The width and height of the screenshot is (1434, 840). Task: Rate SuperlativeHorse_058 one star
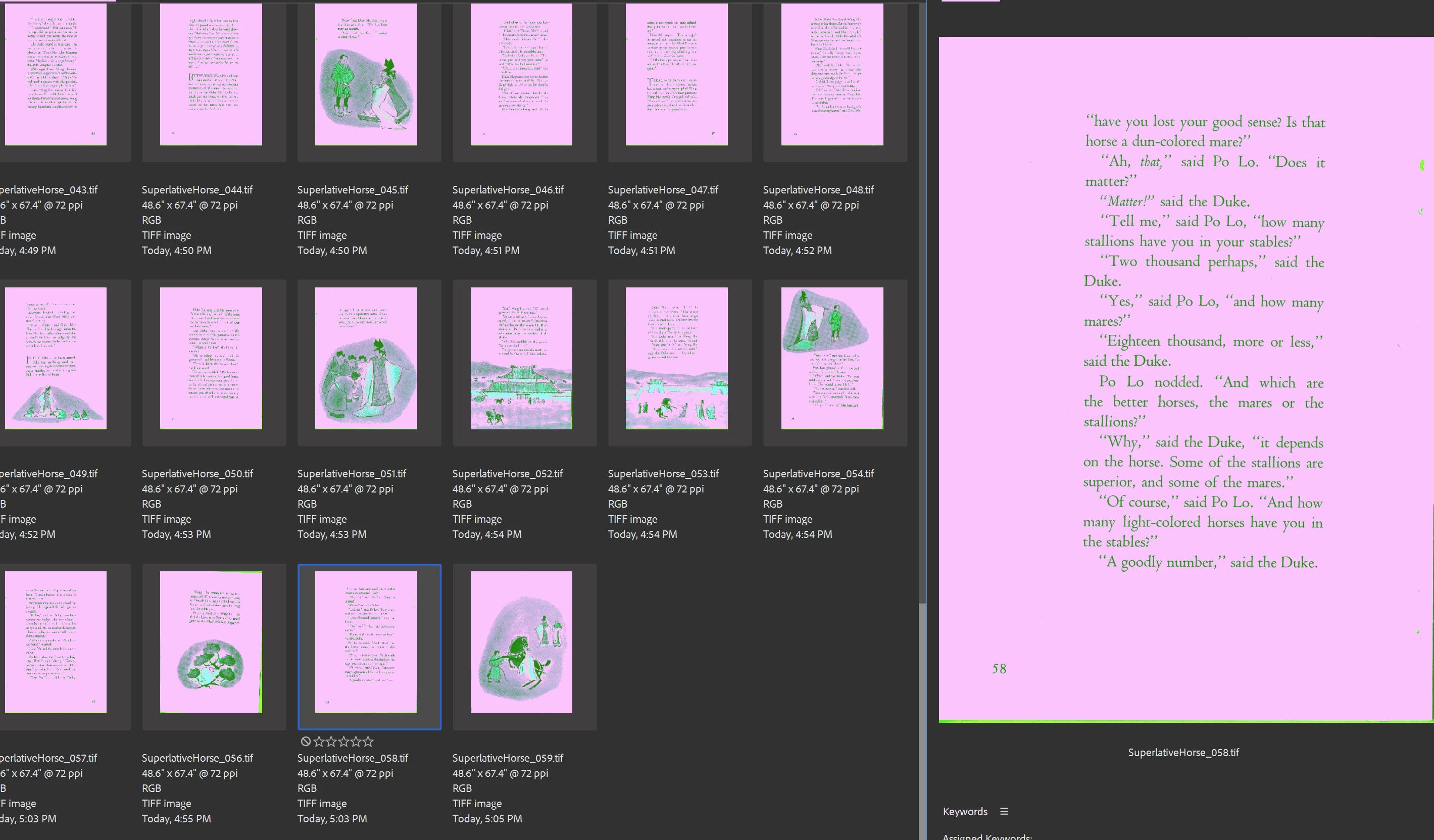319,741
